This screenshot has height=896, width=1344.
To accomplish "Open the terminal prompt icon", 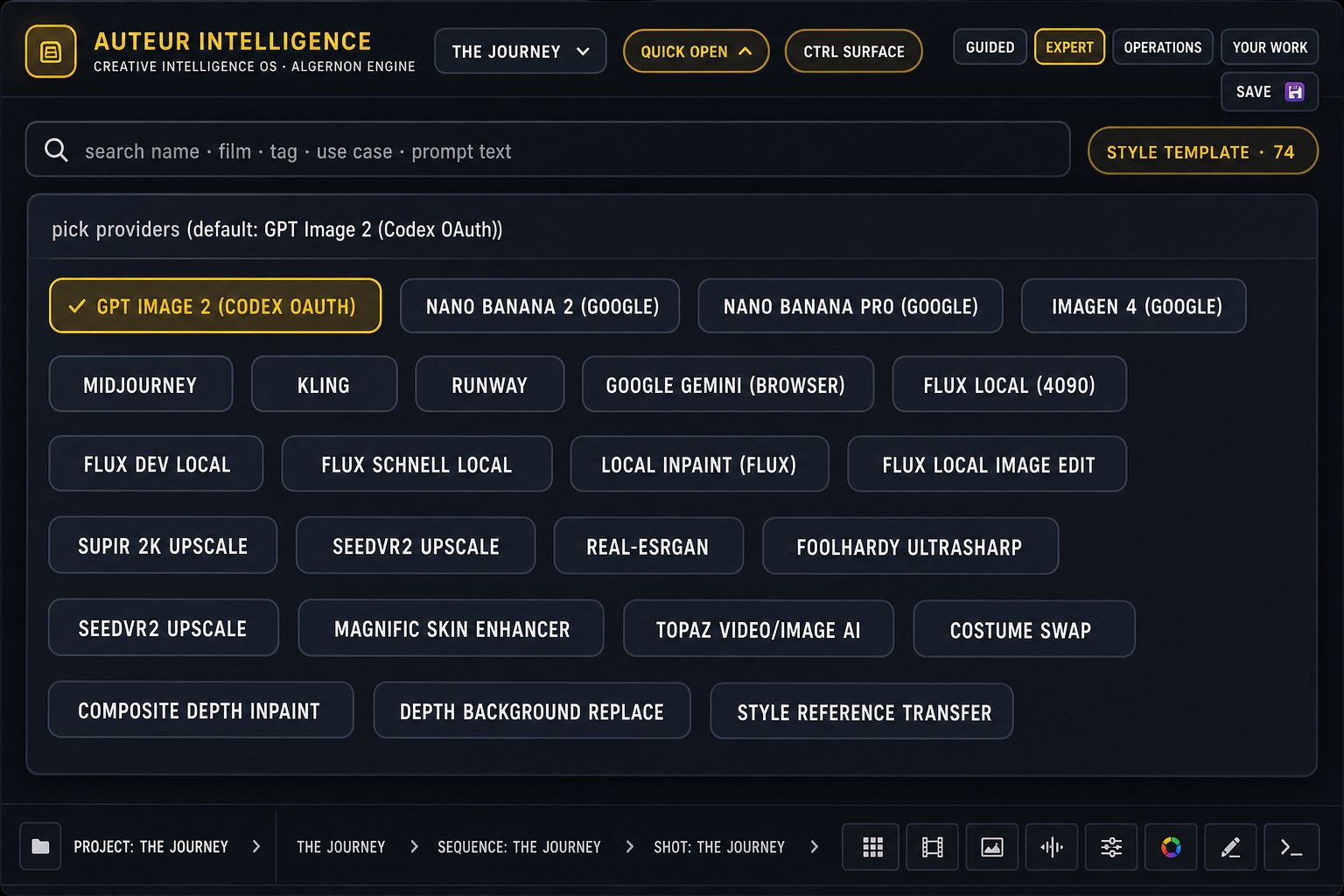I will (x=1291, y=846).
